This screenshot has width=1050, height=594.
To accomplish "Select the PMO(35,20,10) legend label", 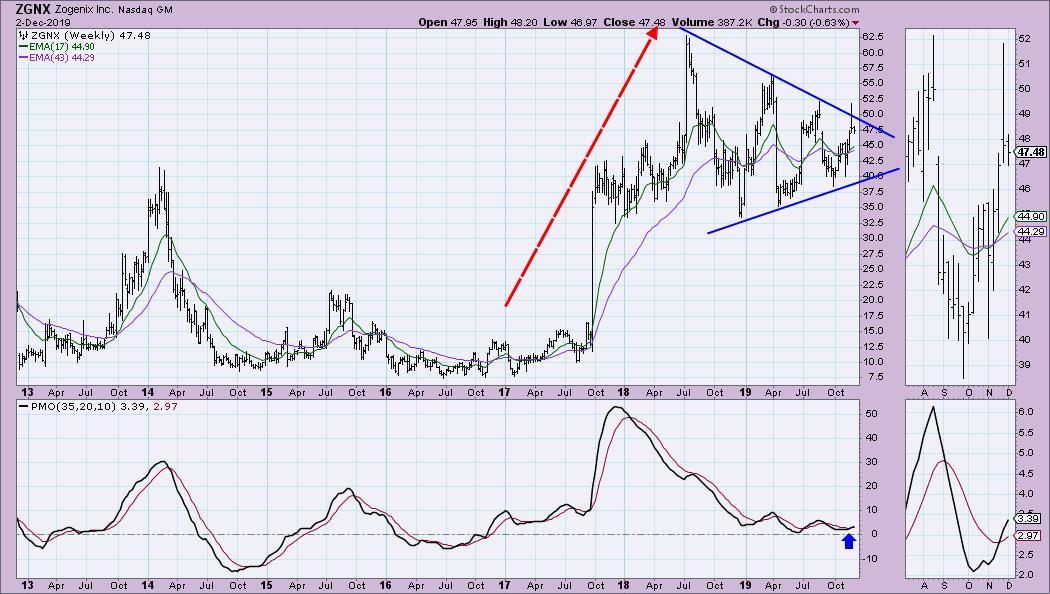I will coord(68,406).
